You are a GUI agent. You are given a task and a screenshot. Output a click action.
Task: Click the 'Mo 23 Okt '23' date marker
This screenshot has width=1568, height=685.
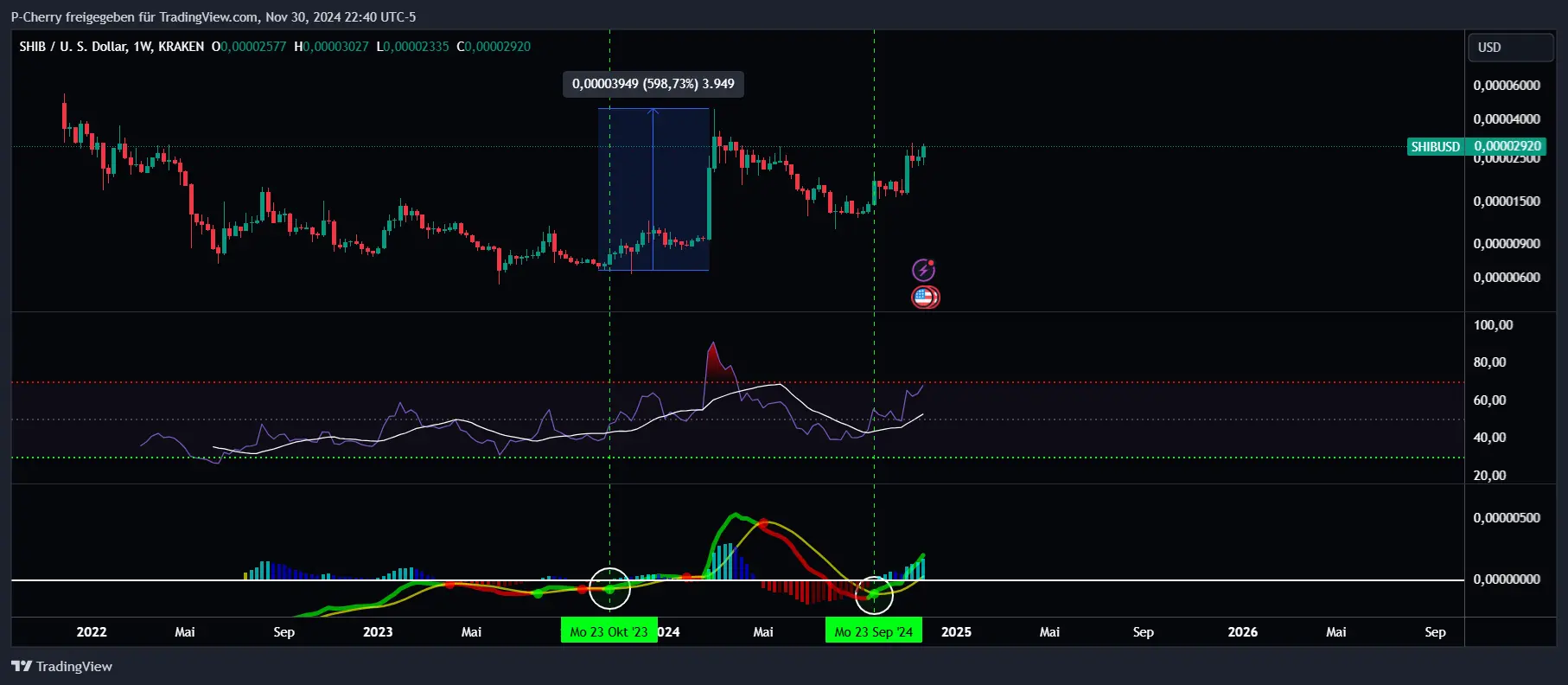pyautogui.click(x=609, y=631)
